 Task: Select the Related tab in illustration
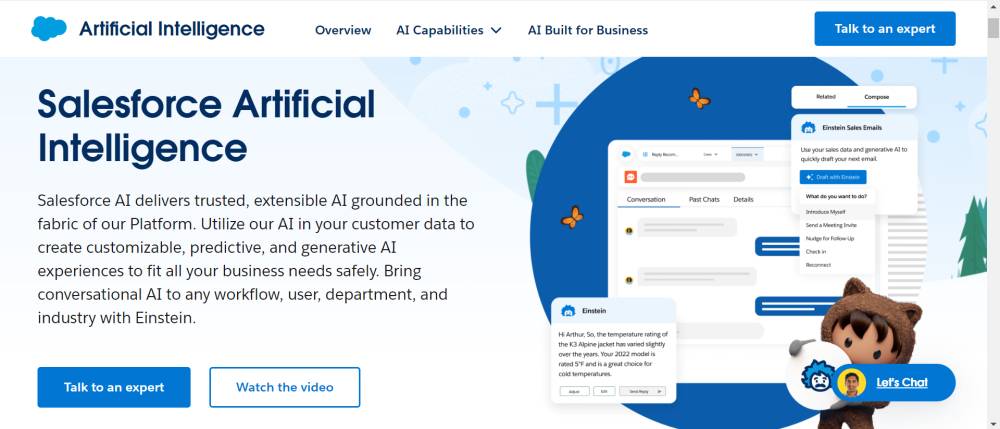tap(826, 97)
